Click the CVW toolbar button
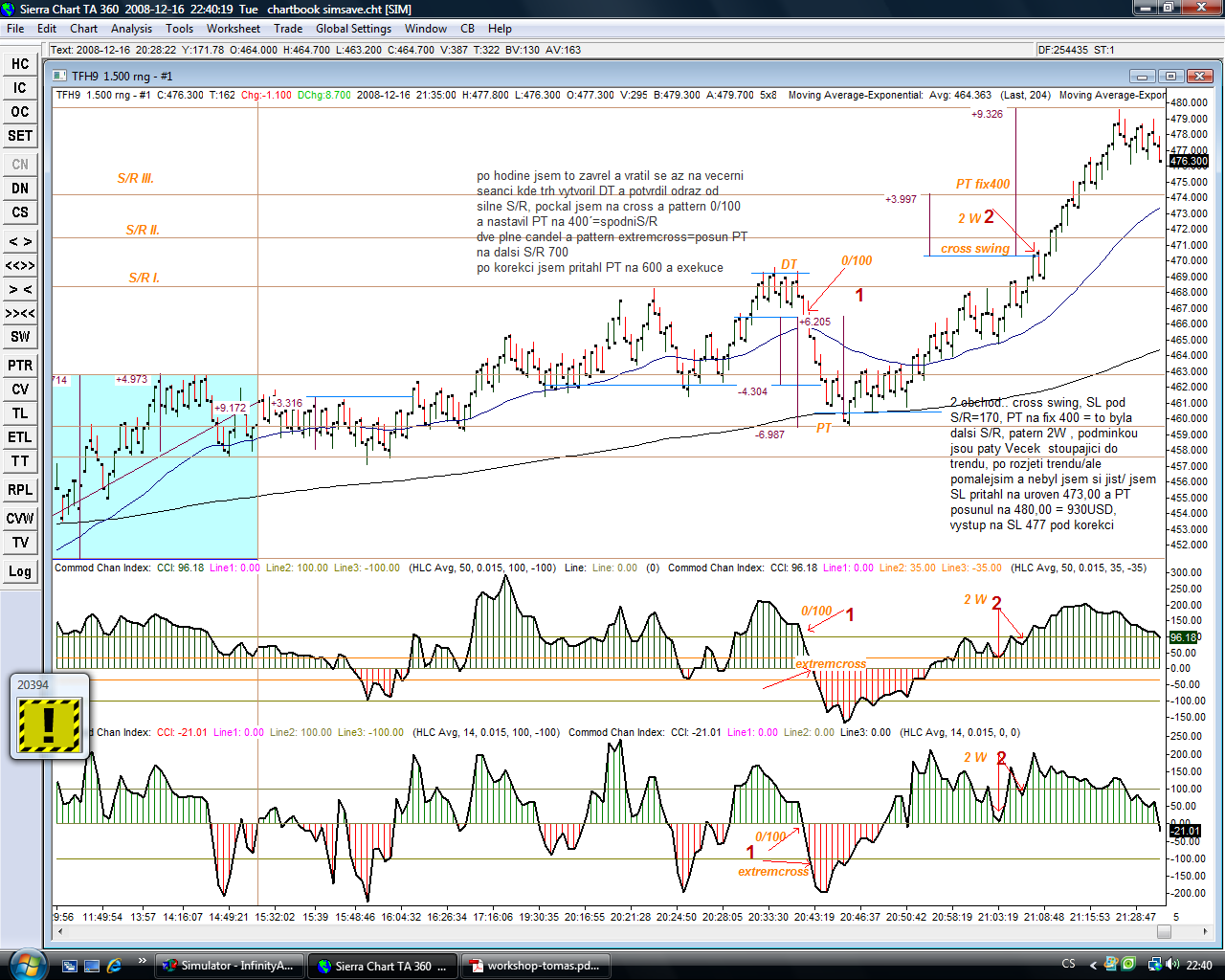 [20, 519]
